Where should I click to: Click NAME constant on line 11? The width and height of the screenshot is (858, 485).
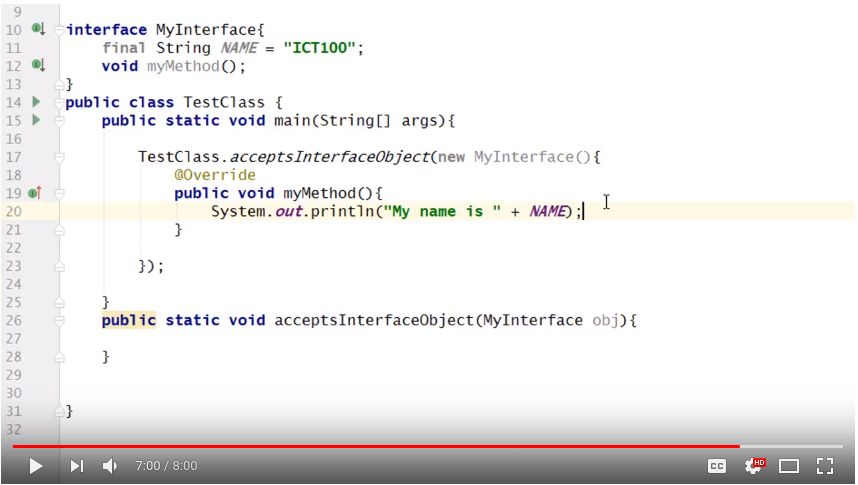pyautogui.click(x=238, y=48)
